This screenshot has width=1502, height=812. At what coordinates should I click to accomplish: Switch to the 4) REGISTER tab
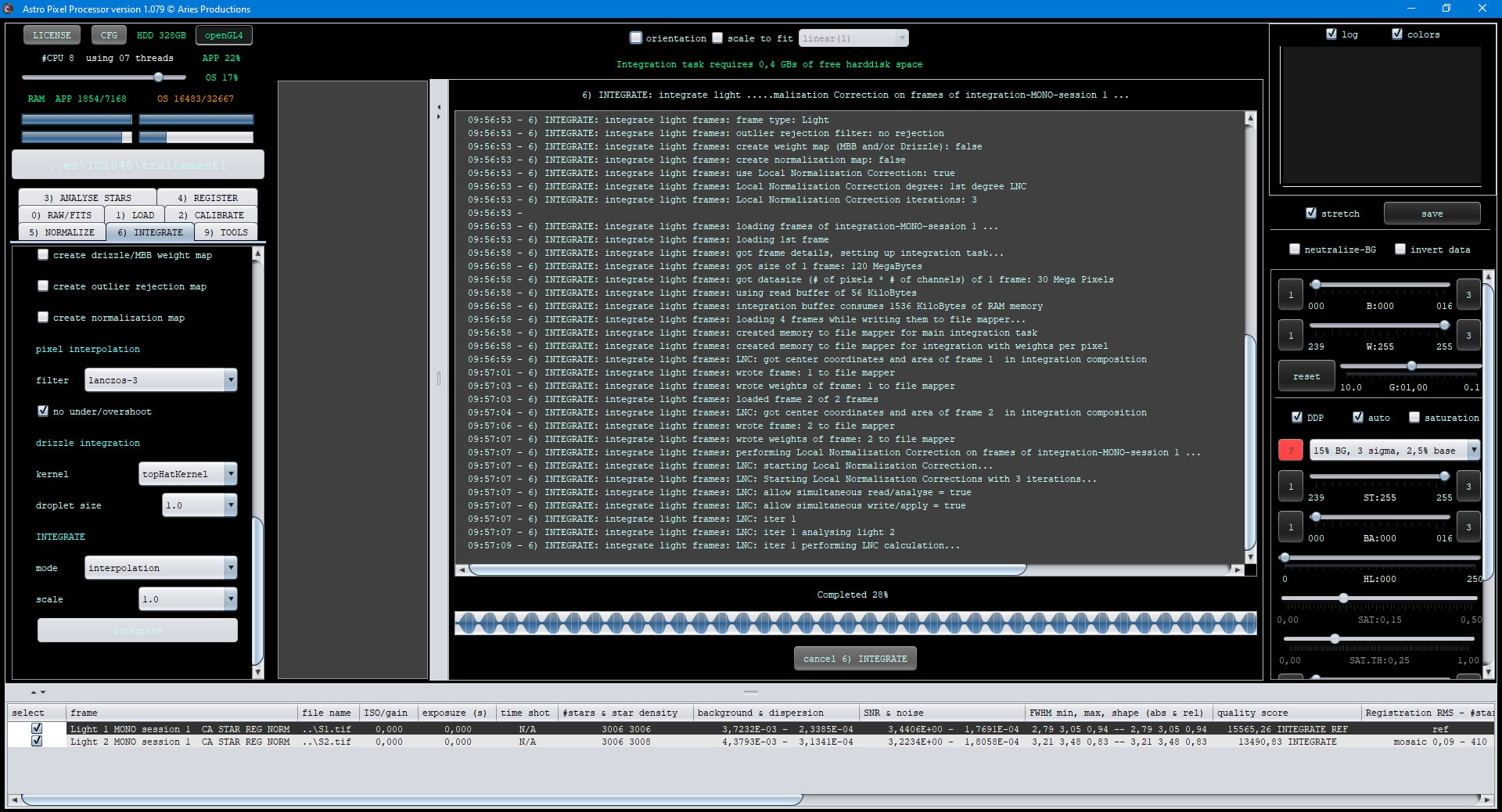point(207,198)
